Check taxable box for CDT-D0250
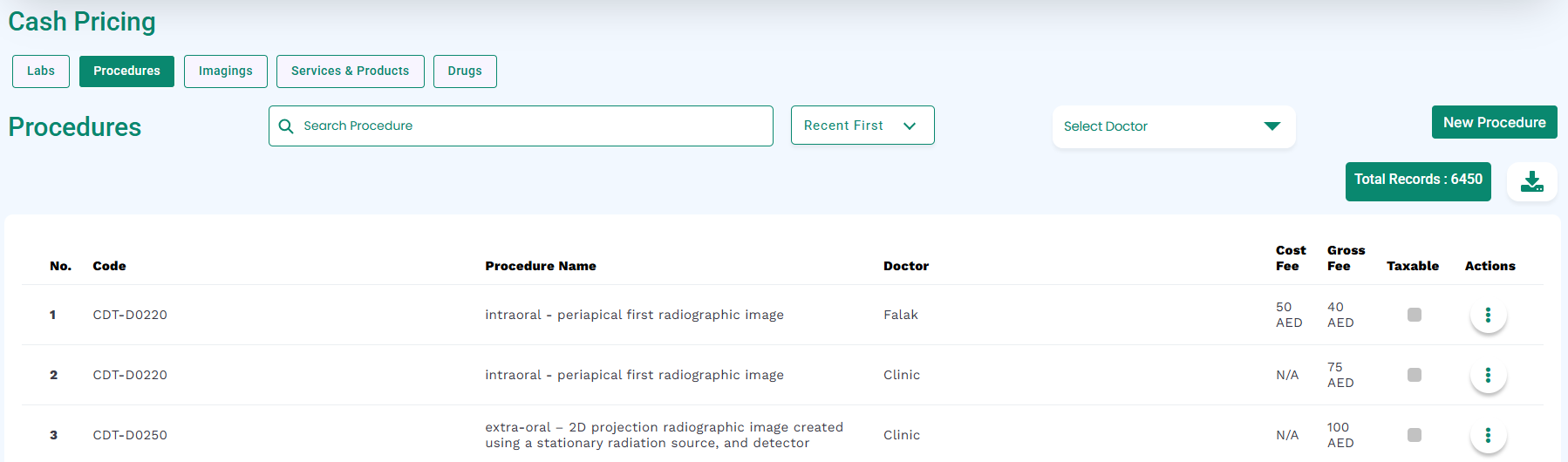The image size is (1568, 462). [x=1415, y=435]
